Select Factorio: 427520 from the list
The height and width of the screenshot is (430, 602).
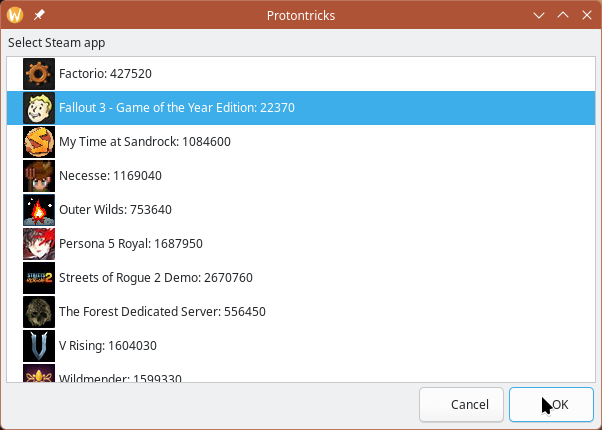click(x=301, y=74)
